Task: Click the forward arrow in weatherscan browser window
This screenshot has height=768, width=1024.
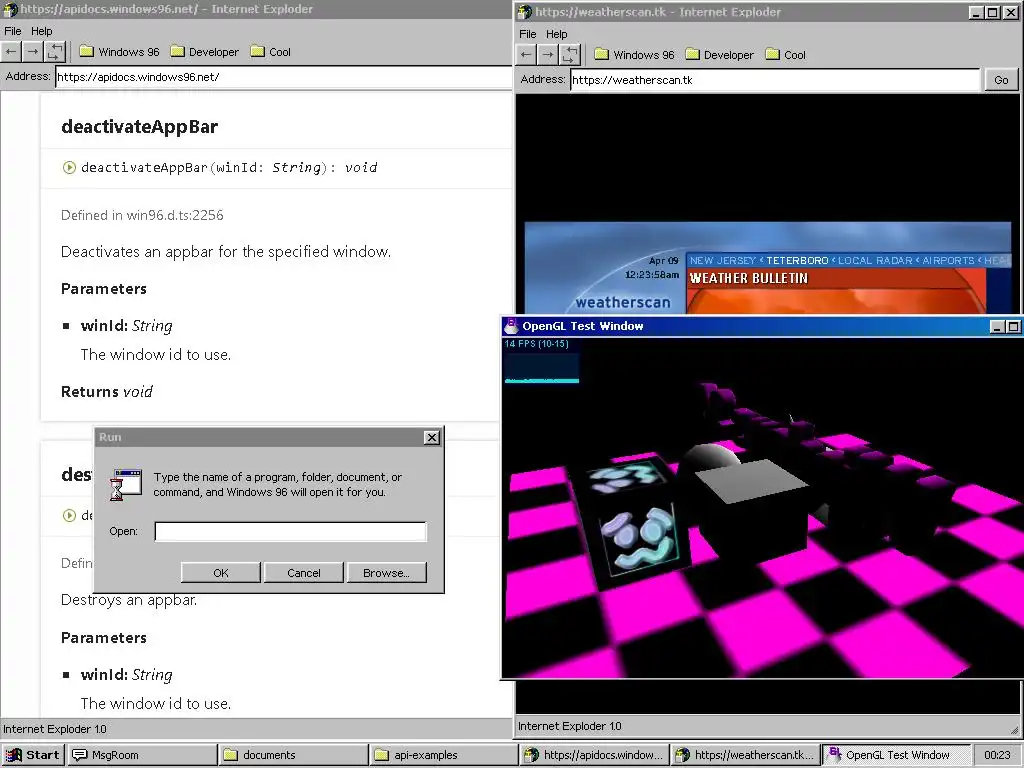Action: click(x=549, y=55)
